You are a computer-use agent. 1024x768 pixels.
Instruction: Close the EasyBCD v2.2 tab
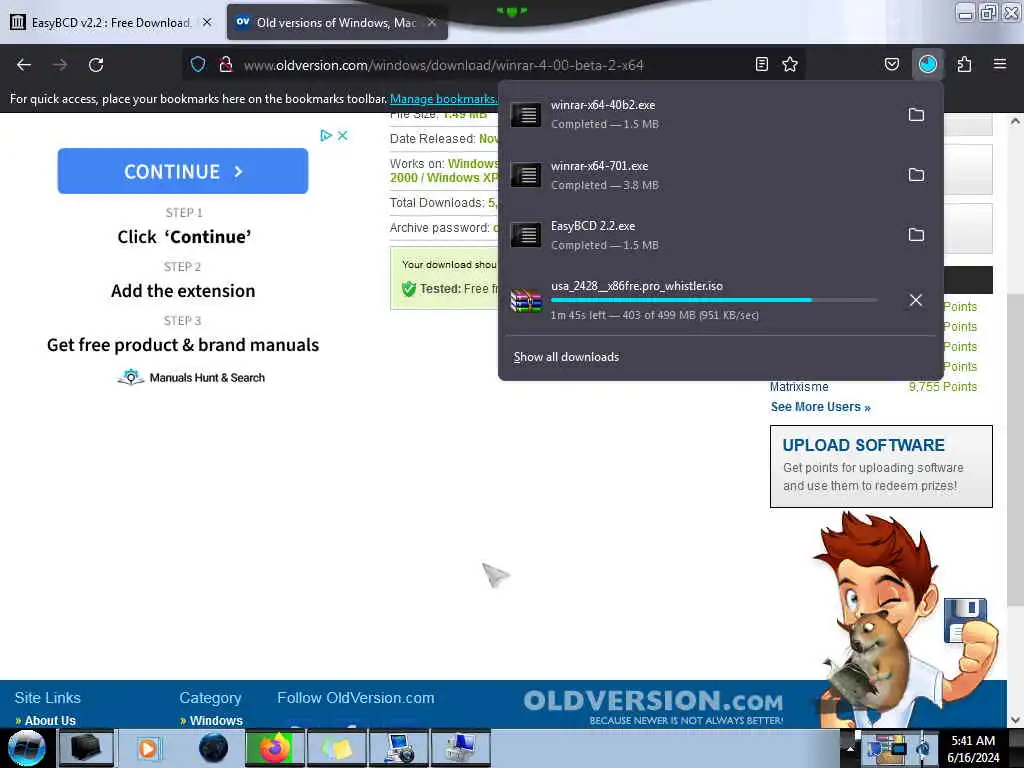(207, 22)
